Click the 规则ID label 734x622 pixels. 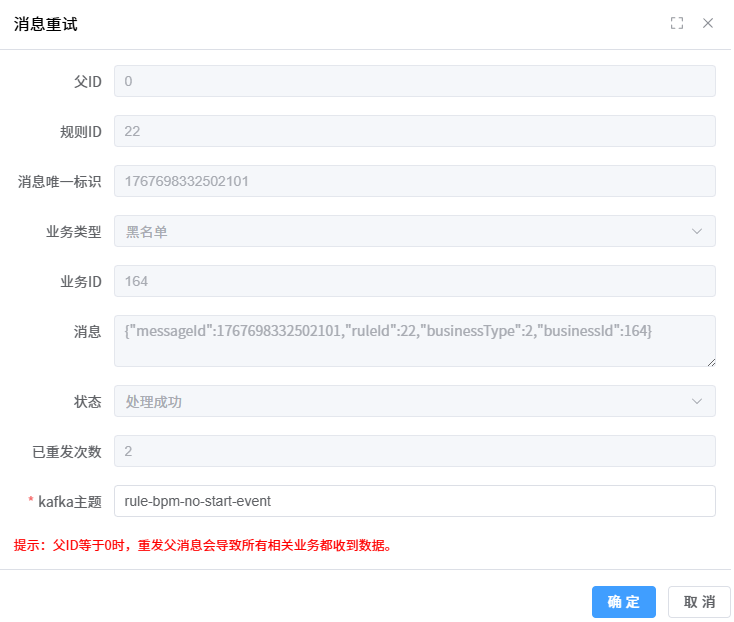(x=81, y=132)
